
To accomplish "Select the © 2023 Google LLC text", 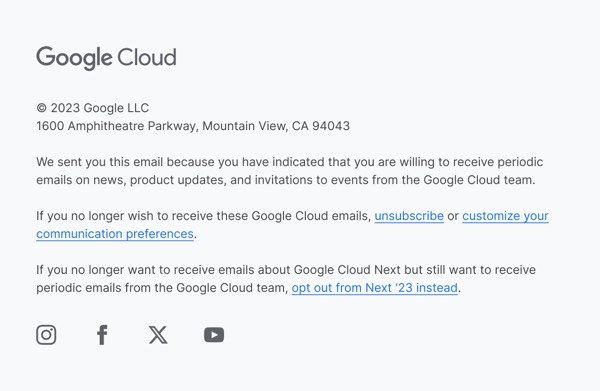I will 93,108.
